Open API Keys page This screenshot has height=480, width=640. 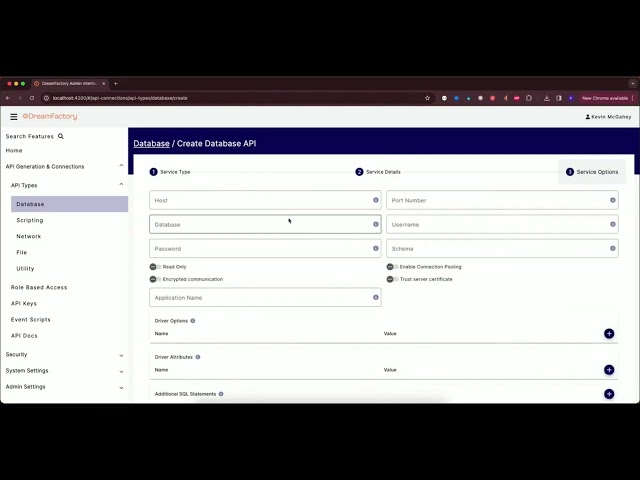24,303
